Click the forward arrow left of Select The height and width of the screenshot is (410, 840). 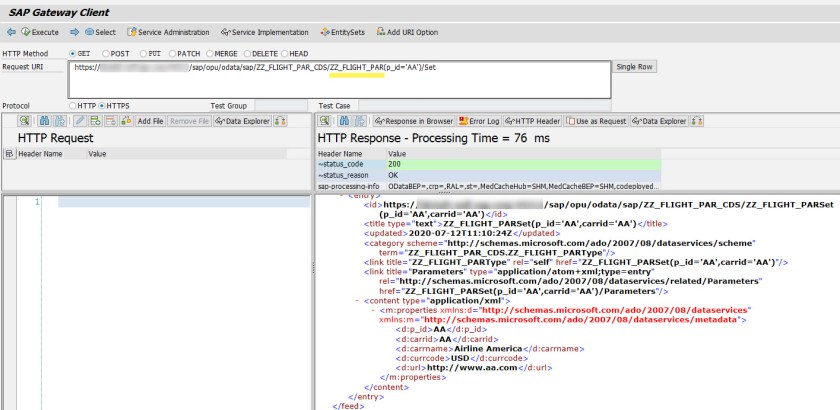tap(74, 32)
